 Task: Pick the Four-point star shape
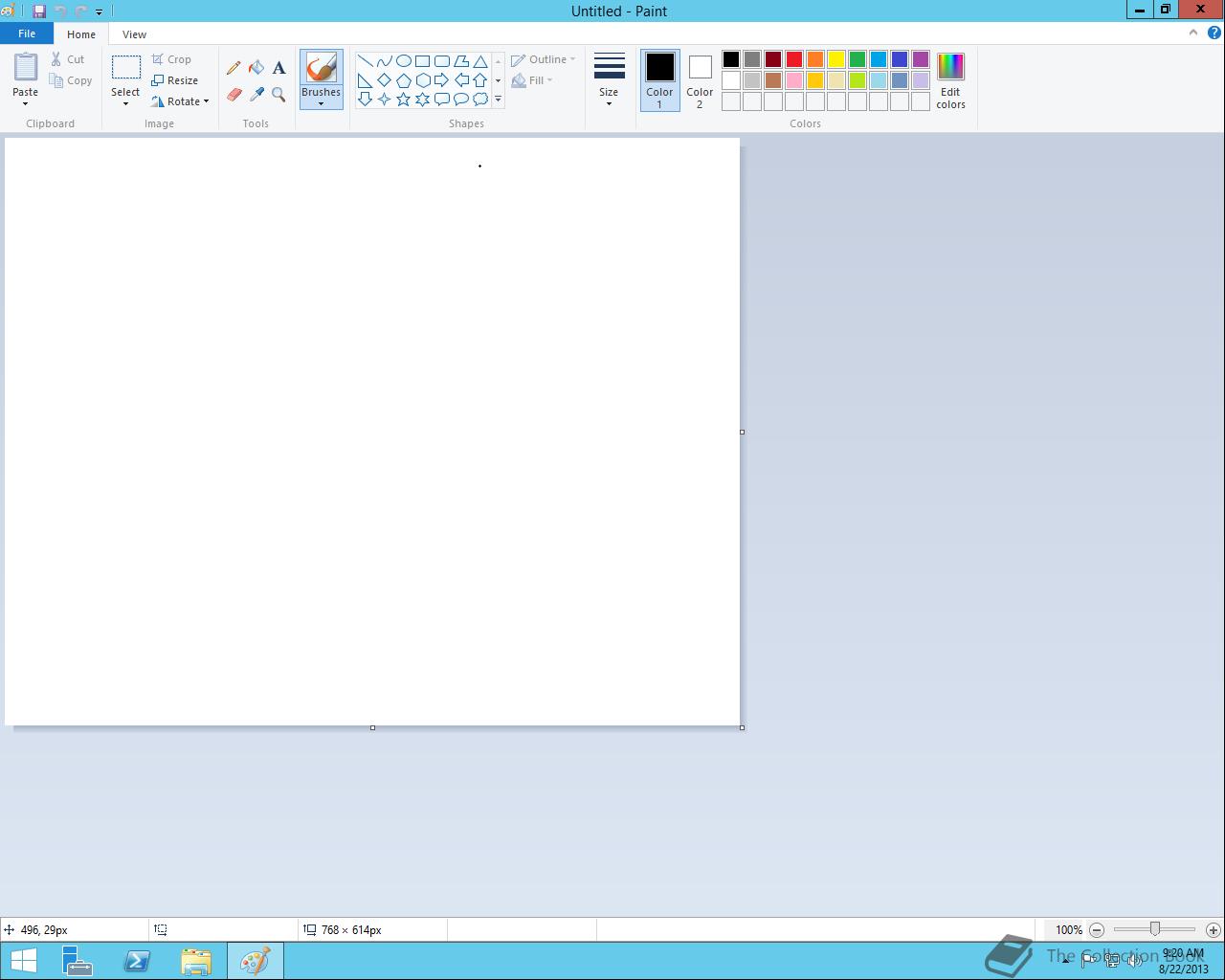[x=384, y=99]
